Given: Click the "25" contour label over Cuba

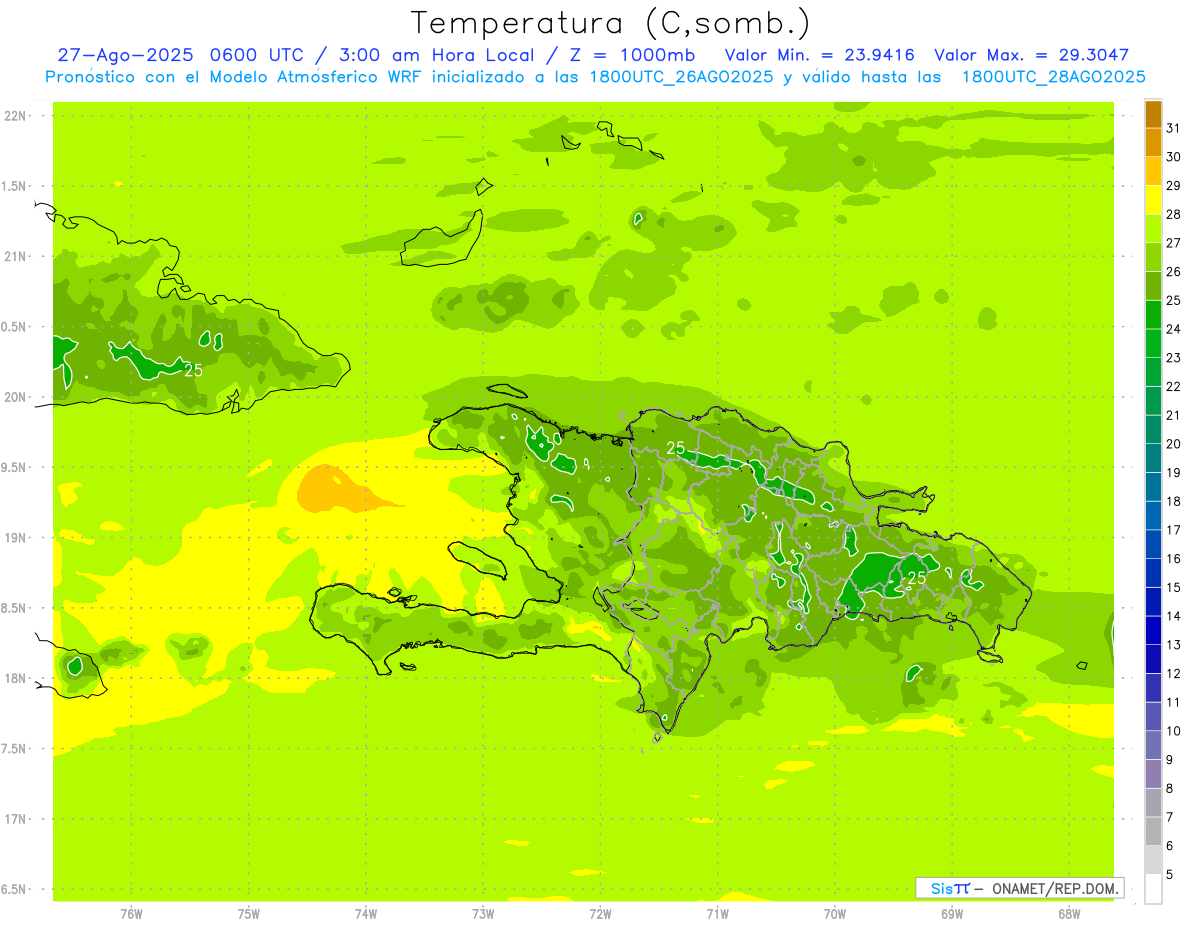Looking at the screenshot, I should (194, 370).
